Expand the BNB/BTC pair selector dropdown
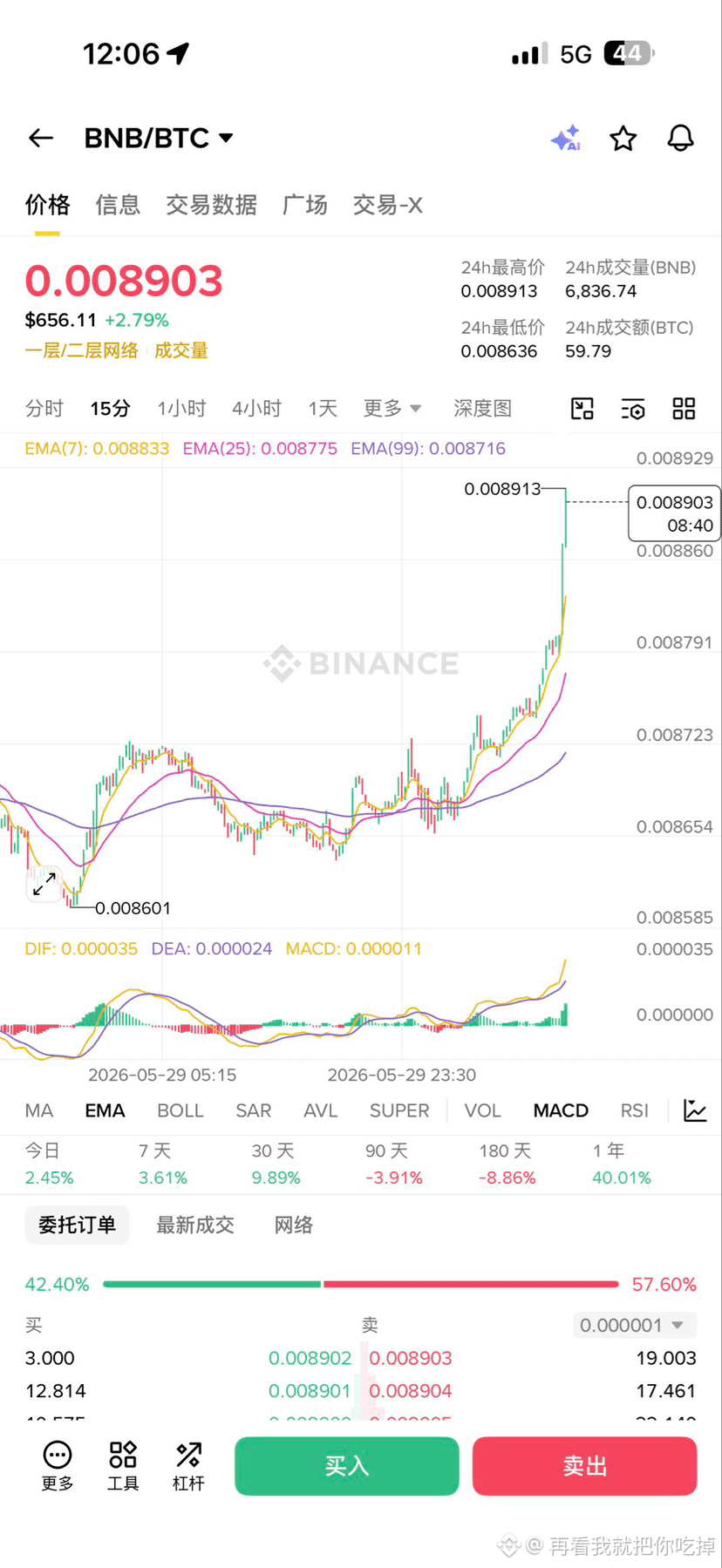The image size is (722, 1568). (x=226, y=138)
